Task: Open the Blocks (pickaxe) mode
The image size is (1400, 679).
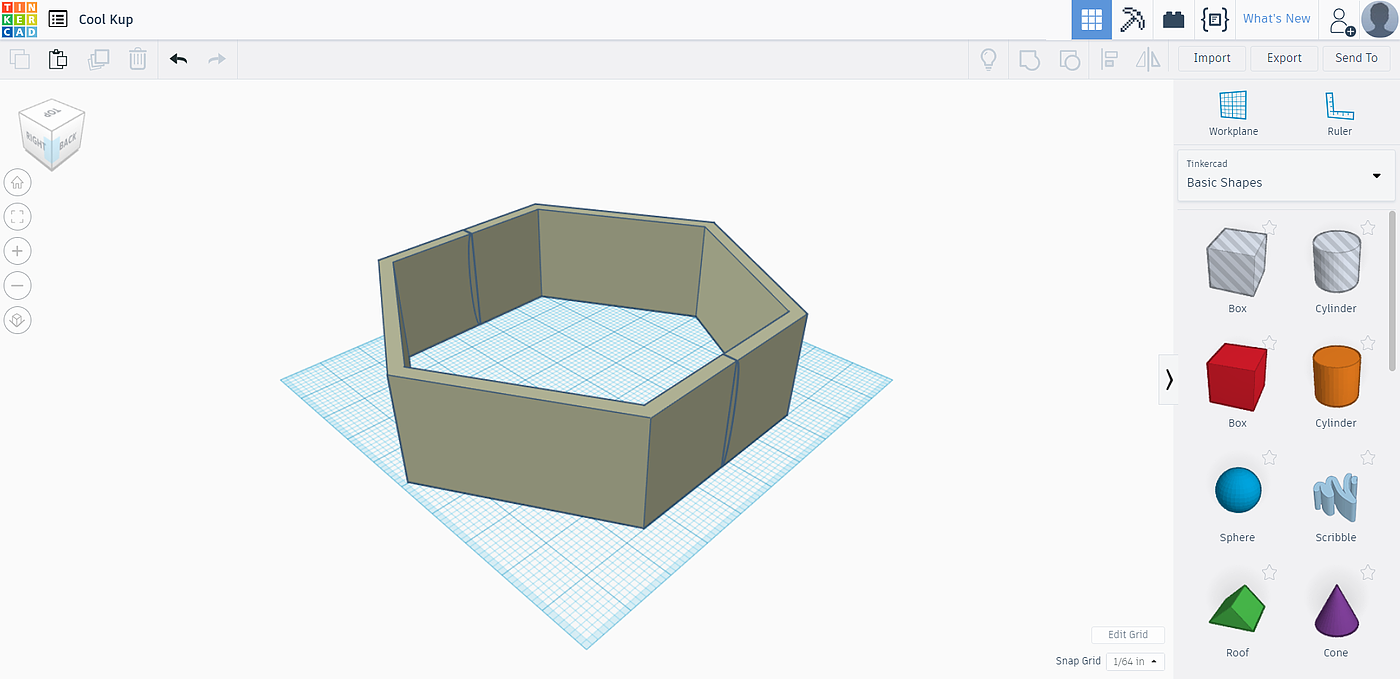Action: (1132, 19)
